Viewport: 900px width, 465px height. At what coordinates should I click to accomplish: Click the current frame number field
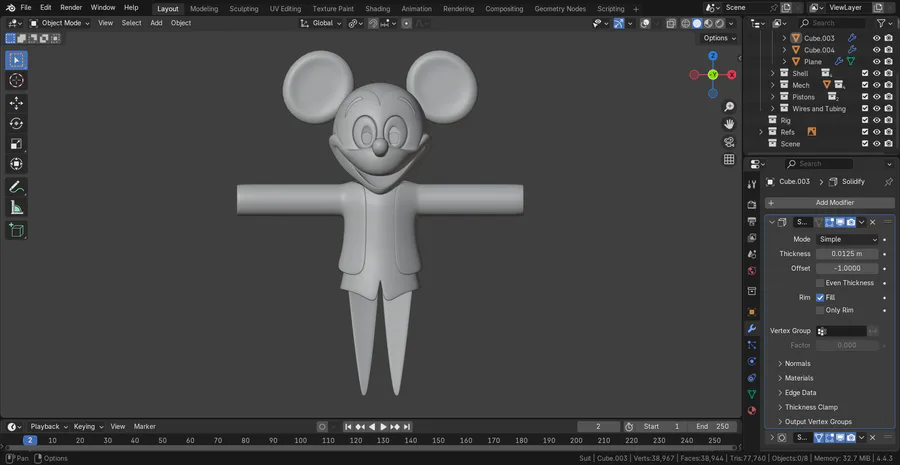coord(598,427)
